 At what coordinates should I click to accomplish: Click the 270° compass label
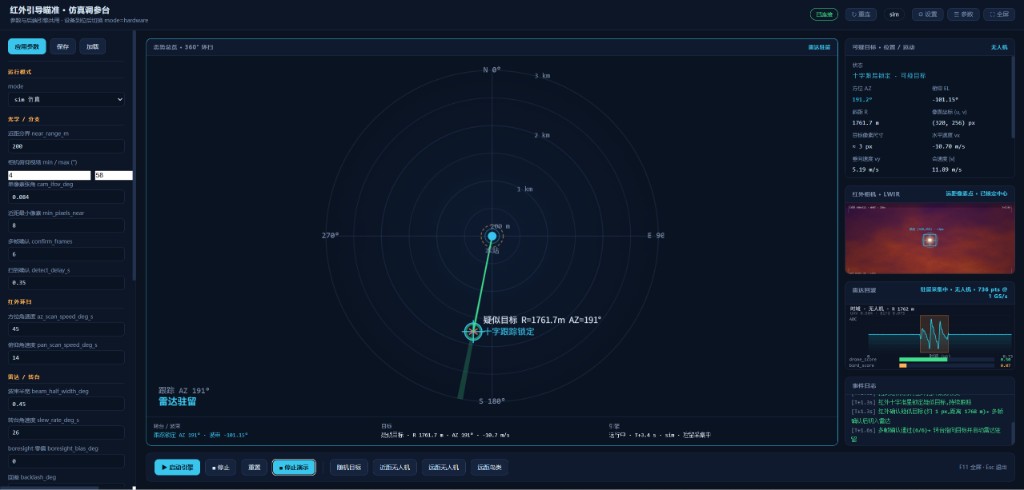330,235
